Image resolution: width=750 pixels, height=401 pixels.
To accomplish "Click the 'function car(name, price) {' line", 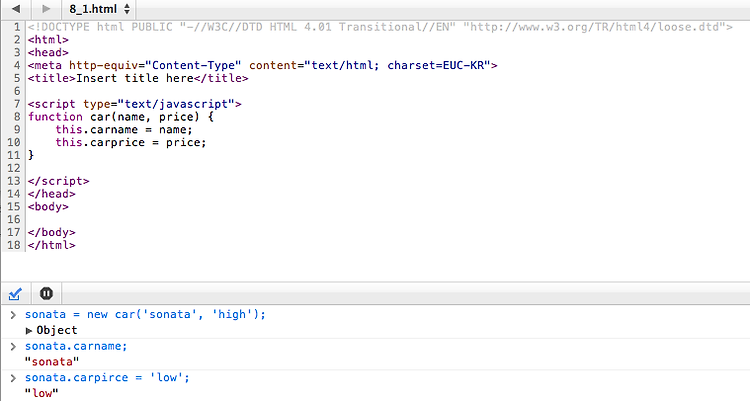I will [121, 117].
